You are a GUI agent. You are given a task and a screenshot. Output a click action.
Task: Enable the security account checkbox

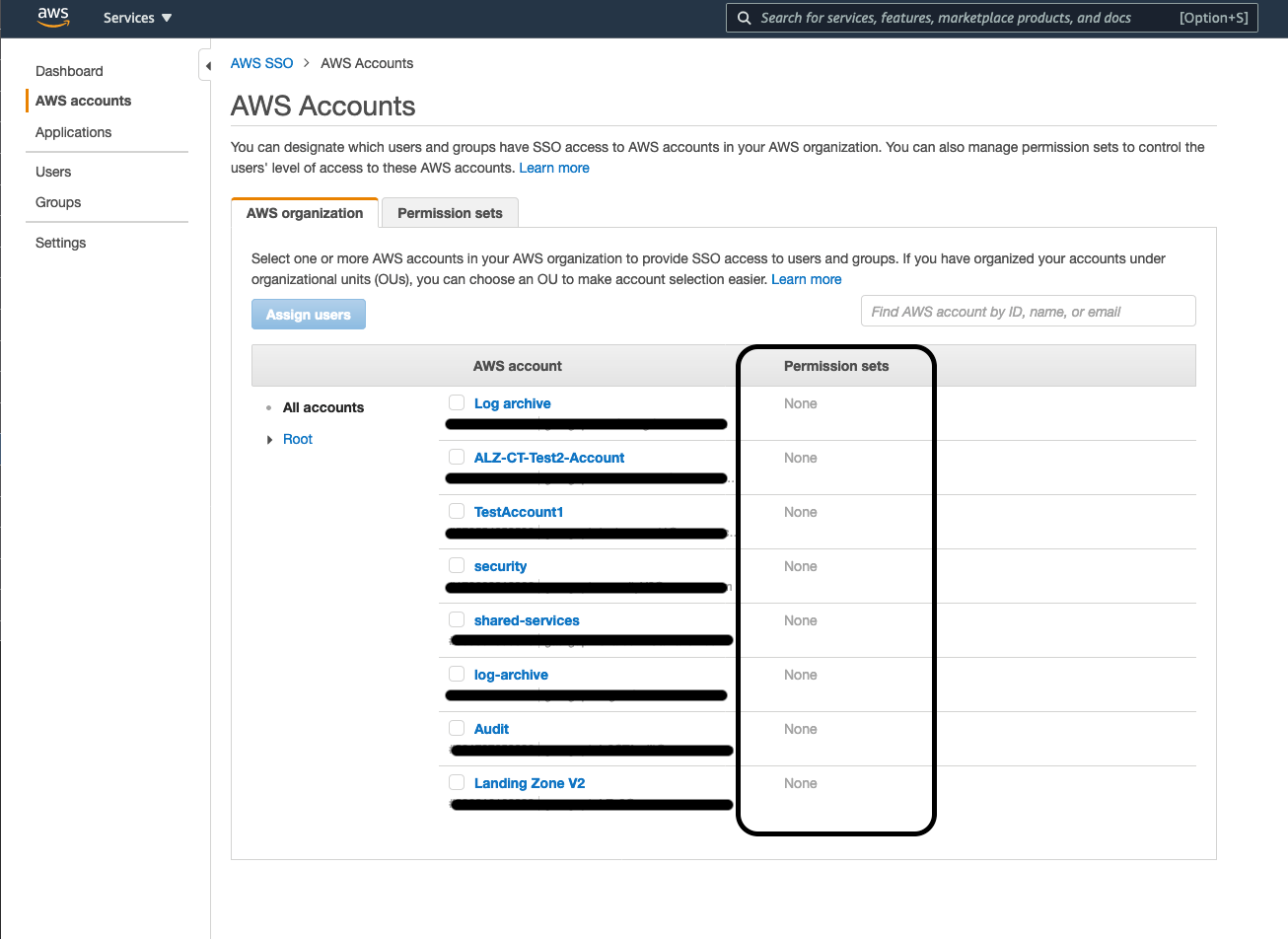click(x=457, y=565)
